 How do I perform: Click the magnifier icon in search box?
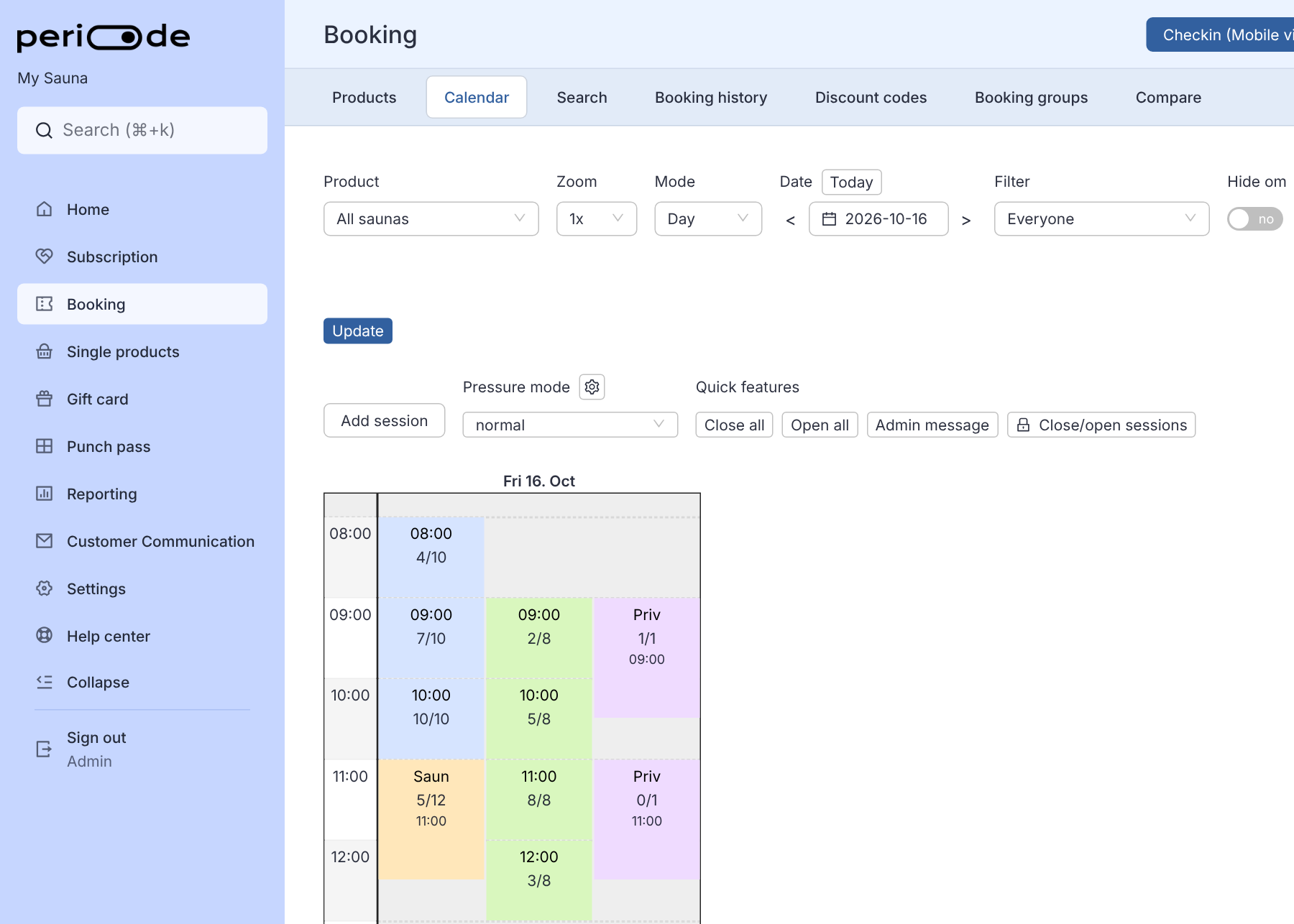point(45,130)
